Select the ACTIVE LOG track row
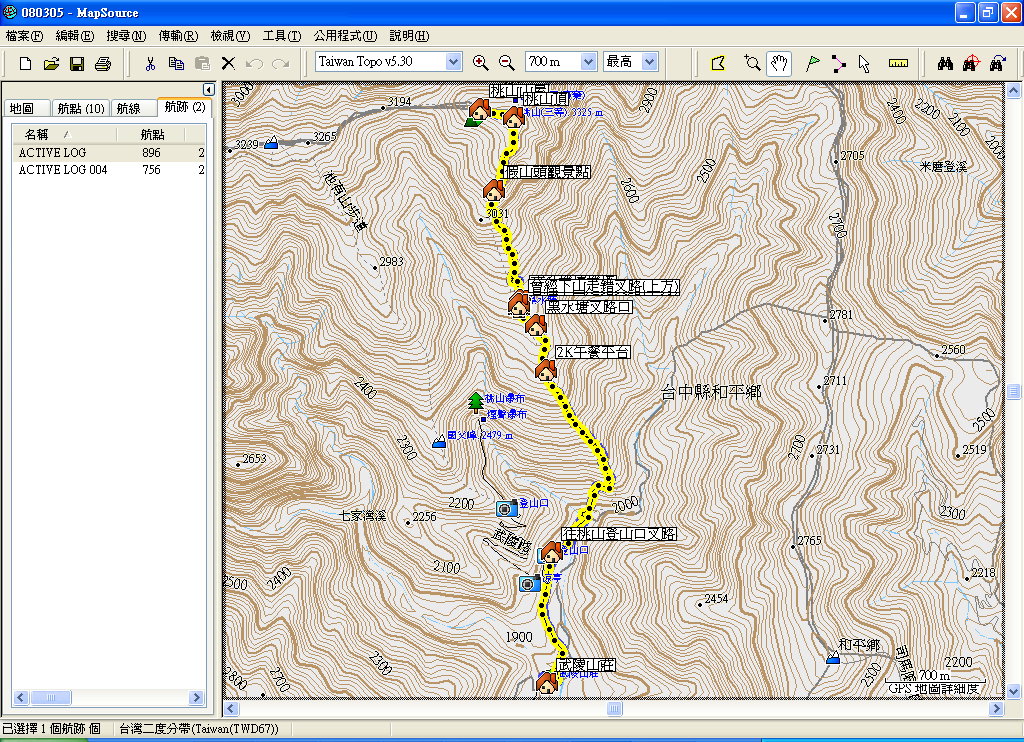Screen dimensions: 1024x742 [108, 152]
